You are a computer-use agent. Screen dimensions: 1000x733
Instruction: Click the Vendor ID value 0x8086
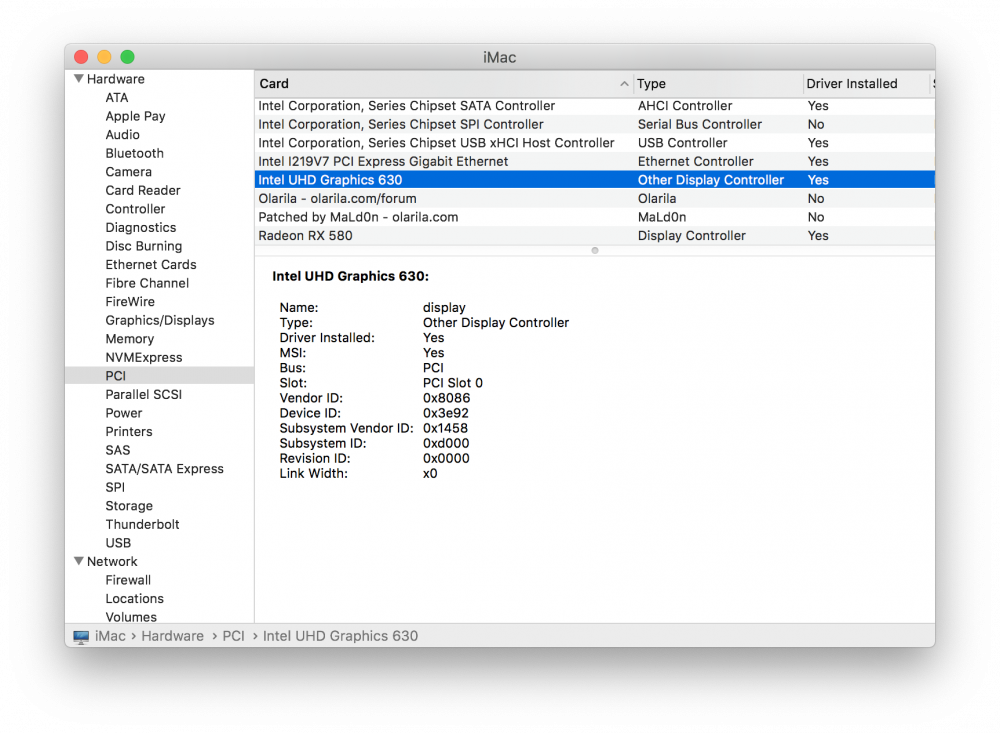click(446, 397)
